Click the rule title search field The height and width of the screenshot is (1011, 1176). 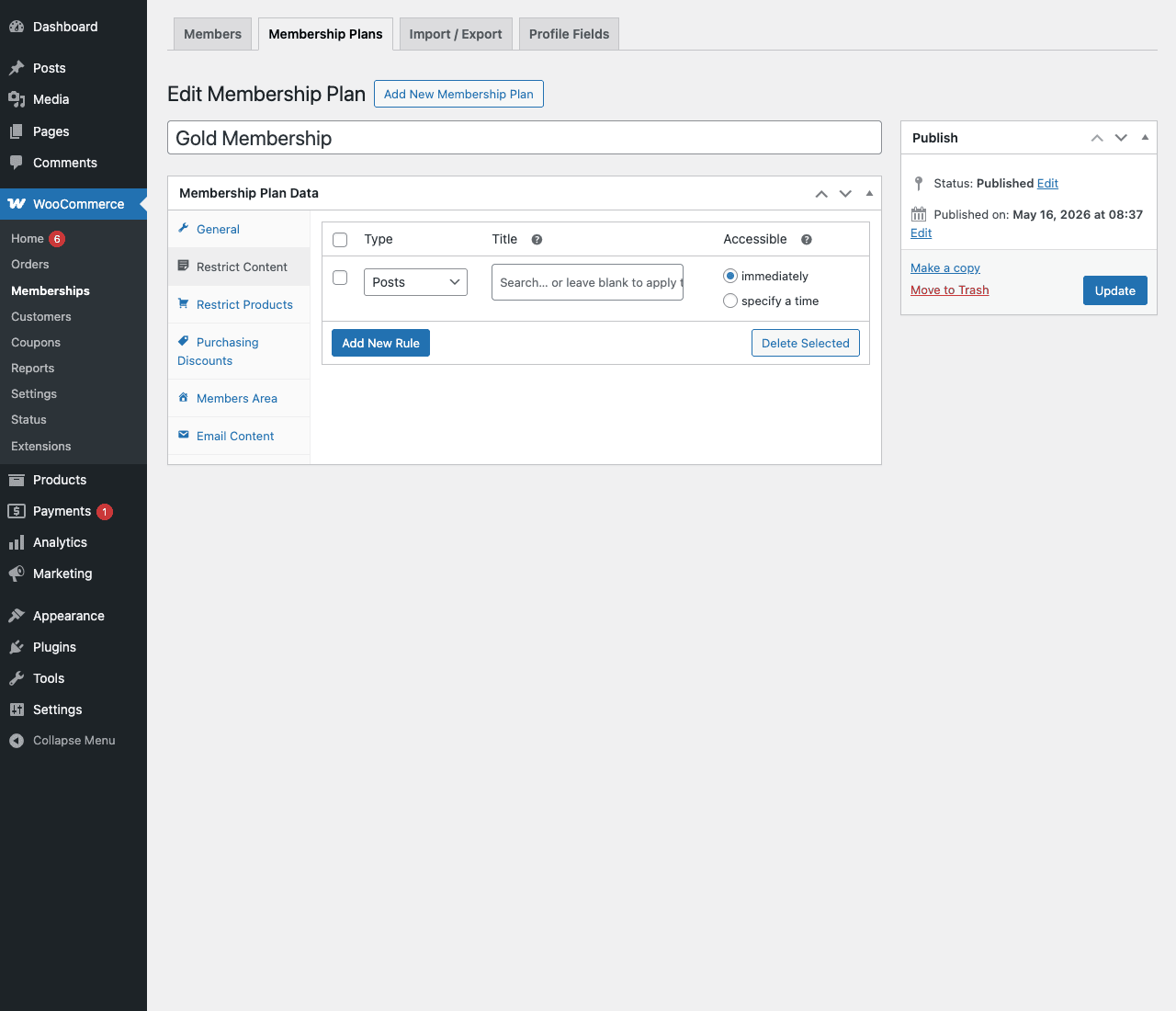pos(587,282)
